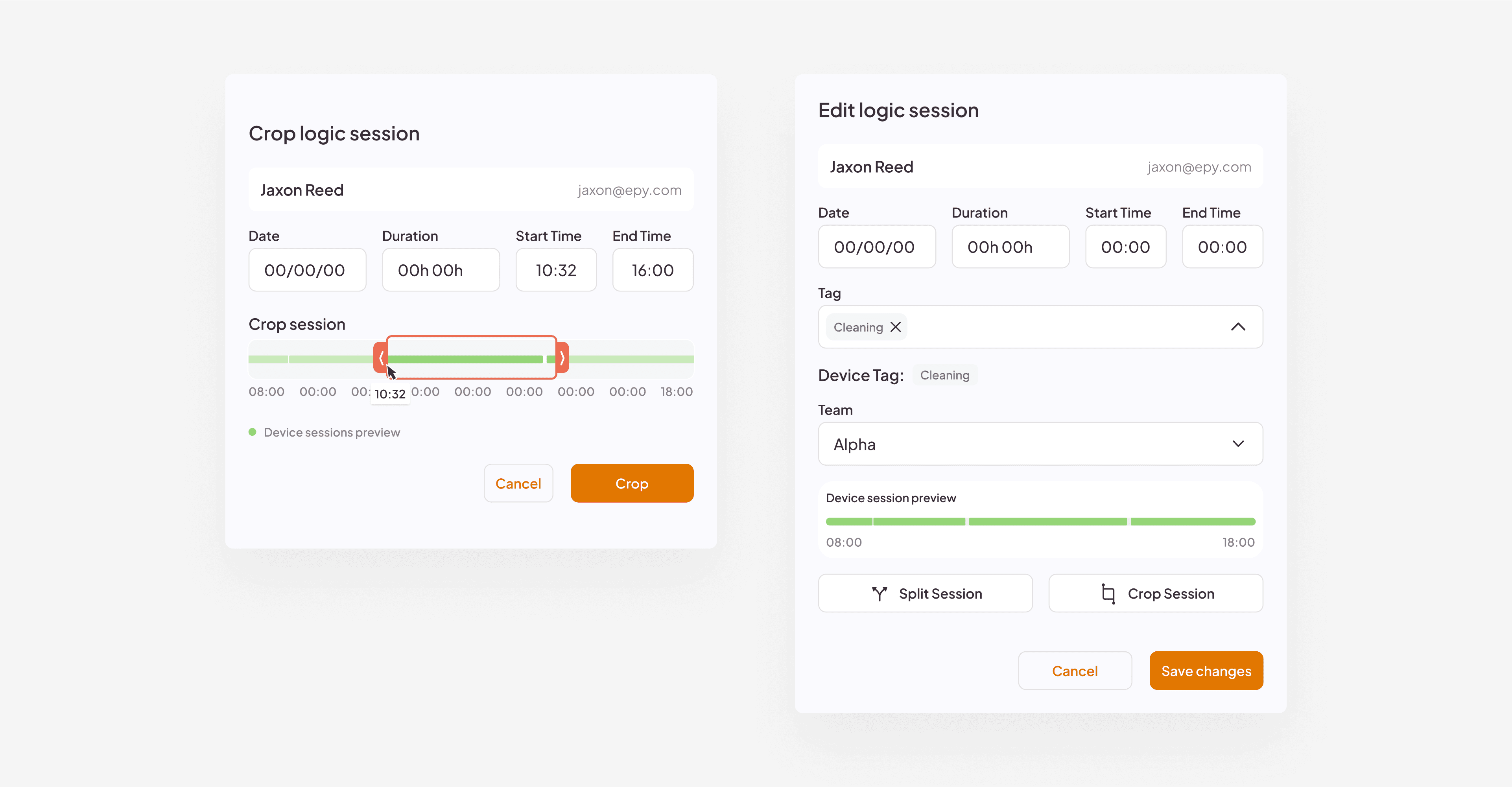Click jaxon@epy.com in Crop dialog
1512x787 pixels.
[x=629, y=190]
